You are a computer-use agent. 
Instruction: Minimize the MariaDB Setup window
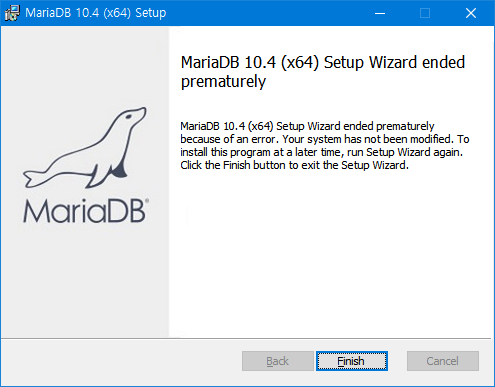point(380,13)
